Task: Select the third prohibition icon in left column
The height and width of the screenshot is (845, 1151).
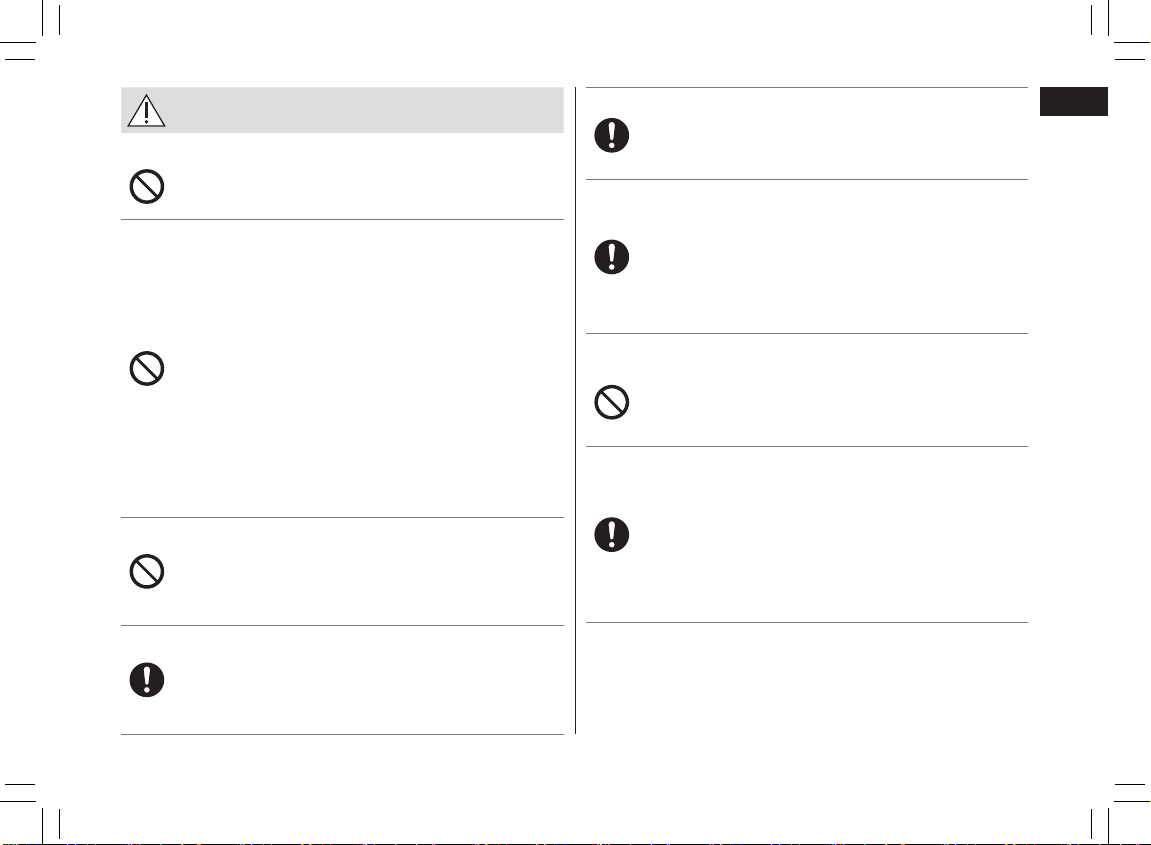Action: pos(147,571)
